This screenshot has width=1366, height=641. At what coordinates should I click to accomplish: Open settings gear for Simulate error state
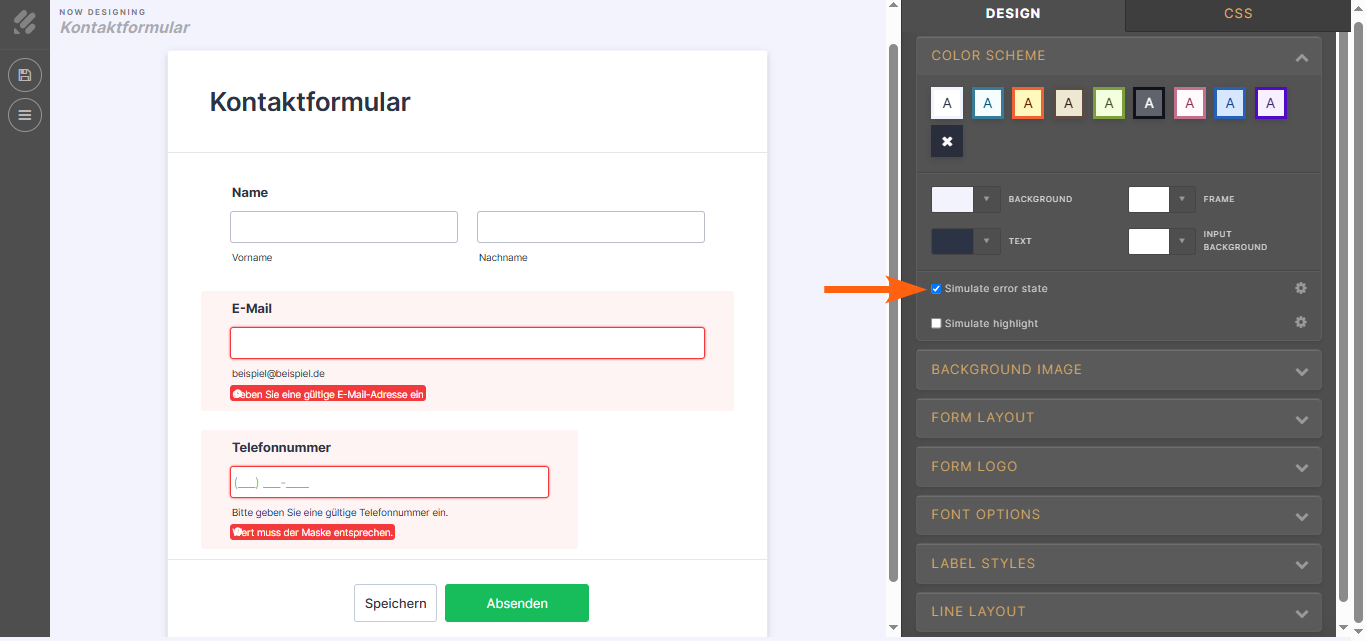pyautogui.click(x=1301, y=288)
